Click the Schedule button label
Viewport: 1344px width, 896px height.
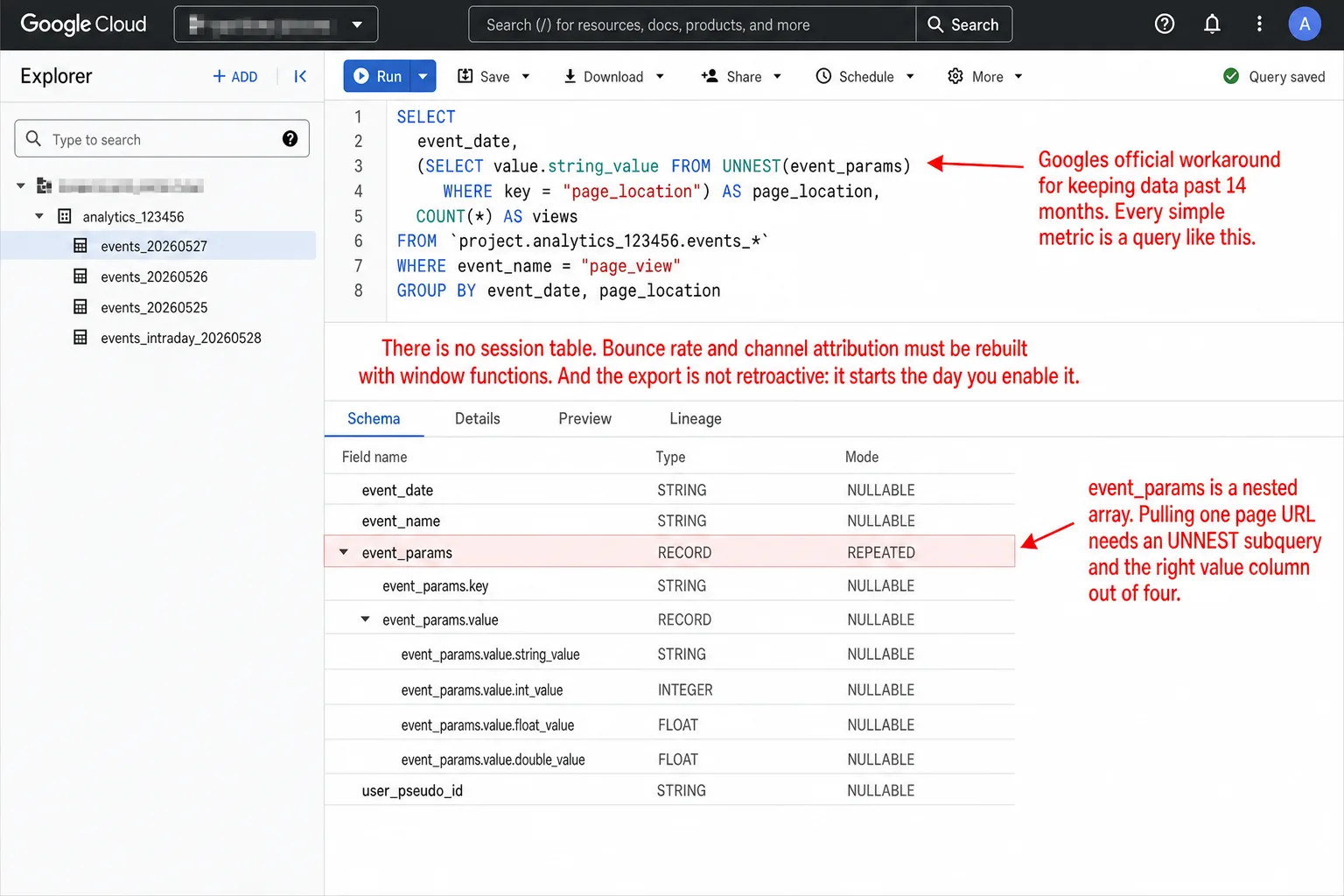pos(866,77)
